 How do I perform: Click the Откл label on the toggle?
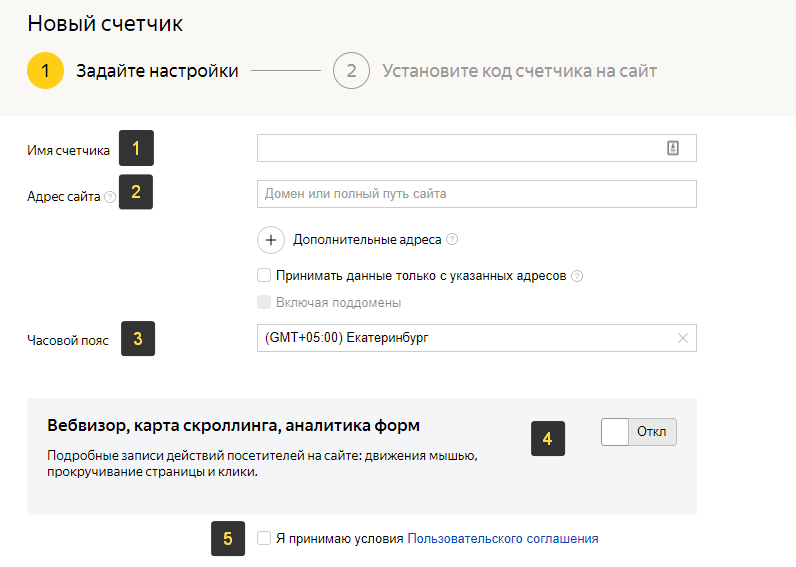tap(651, 431)
